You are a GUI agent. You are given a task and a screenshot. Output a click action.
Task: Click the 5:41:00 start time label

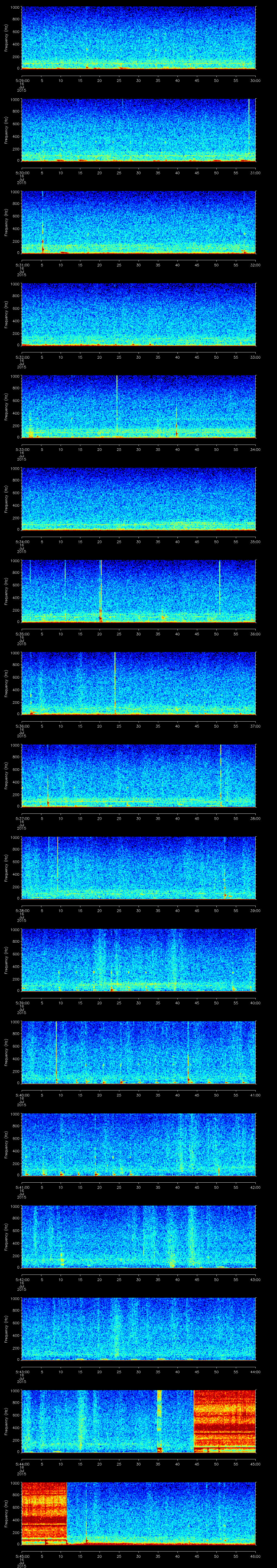click(x=22, y=1187)
